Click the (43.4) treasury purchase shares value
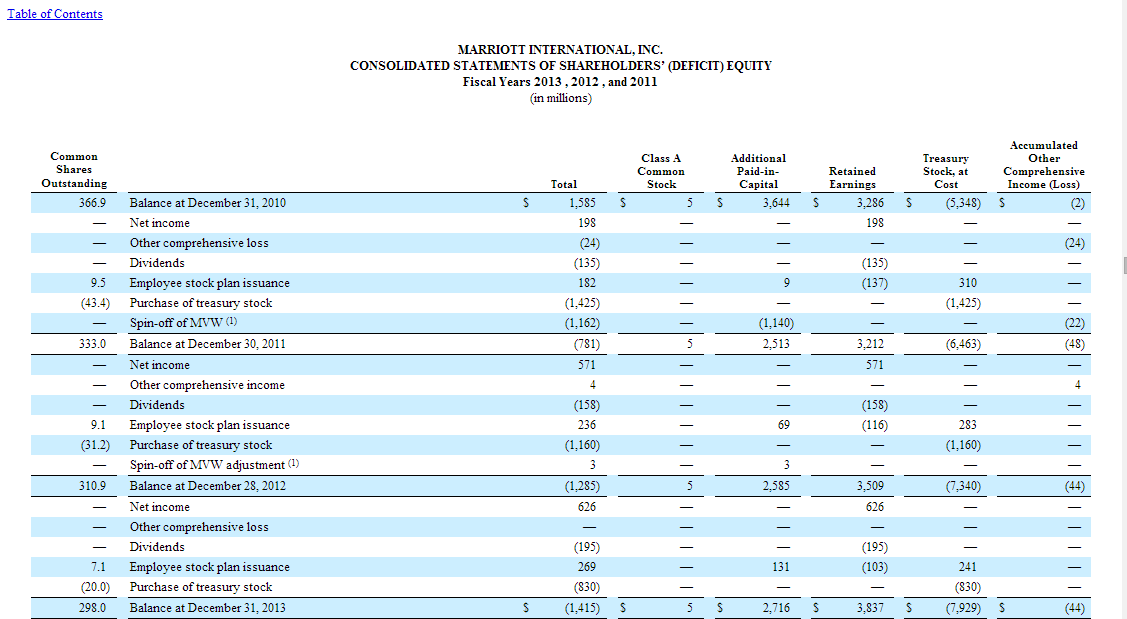The width and height of the screenshot is (1127, 619). 95,303
